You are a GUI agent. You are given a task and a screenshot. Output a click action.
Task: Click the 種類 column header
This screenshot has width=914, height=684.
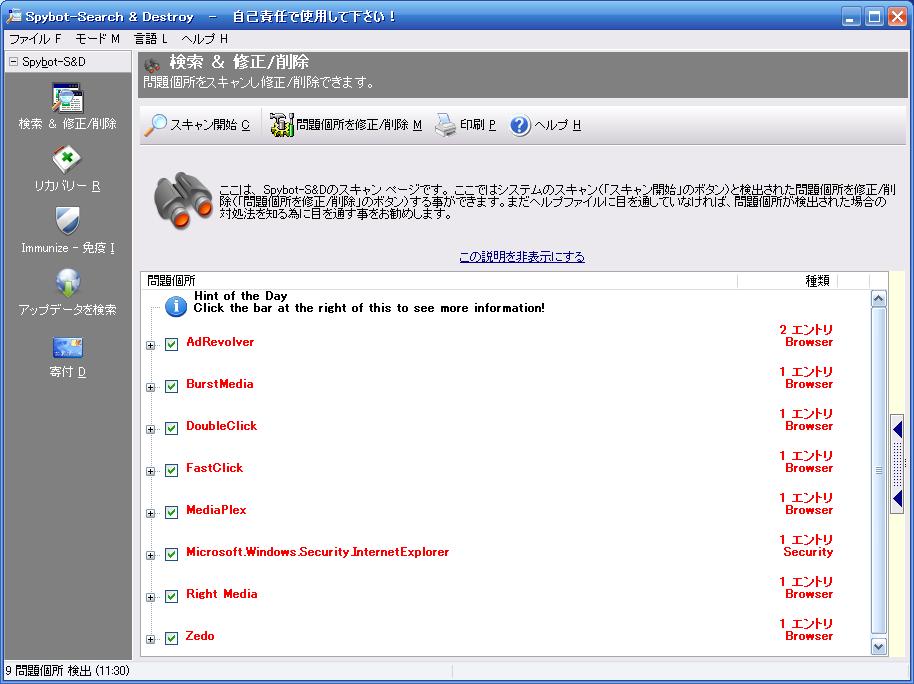tap(788, 281)
